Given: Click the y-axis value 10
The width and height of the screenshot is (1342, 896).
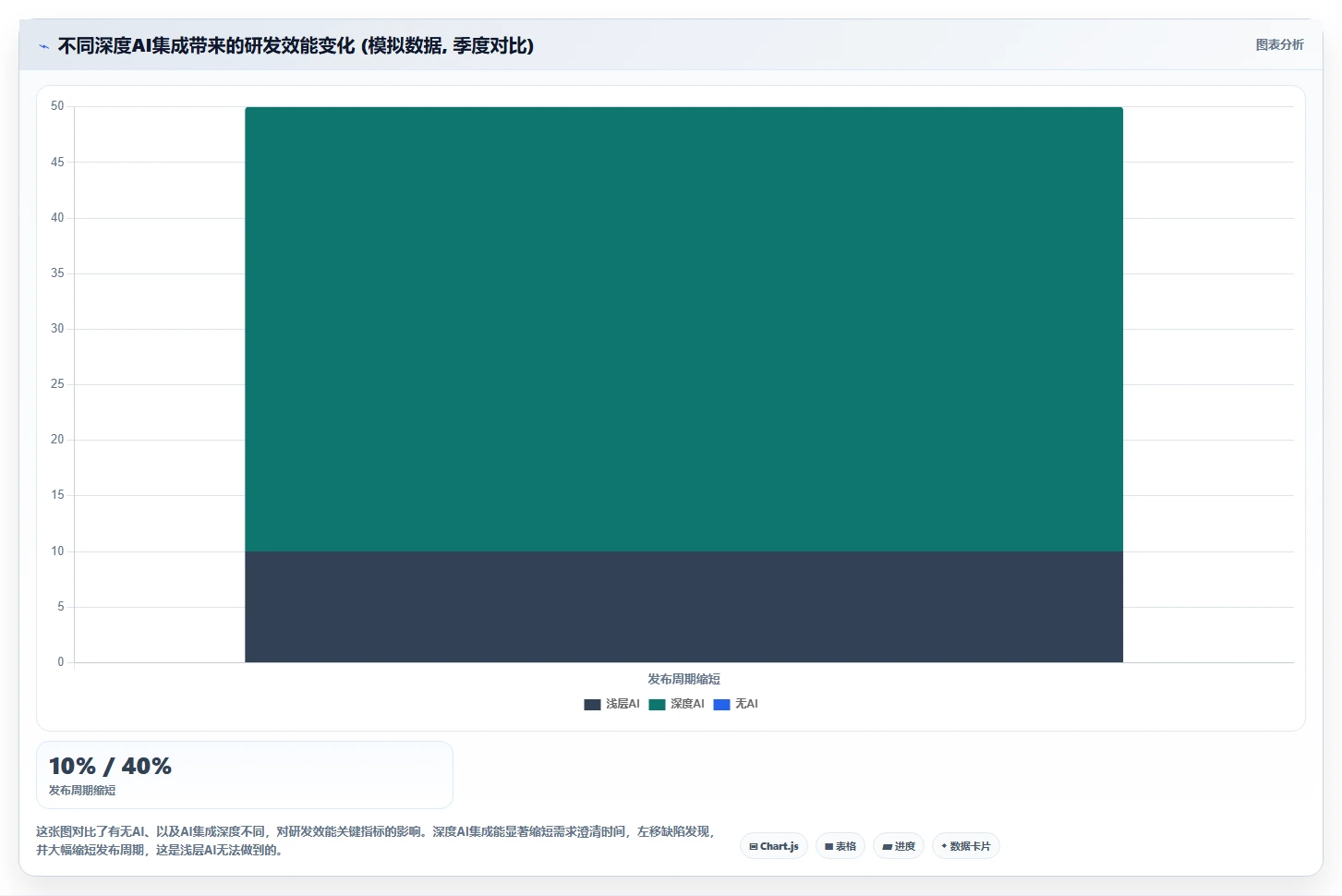Looking at the screenshot, I should [57, 551].
